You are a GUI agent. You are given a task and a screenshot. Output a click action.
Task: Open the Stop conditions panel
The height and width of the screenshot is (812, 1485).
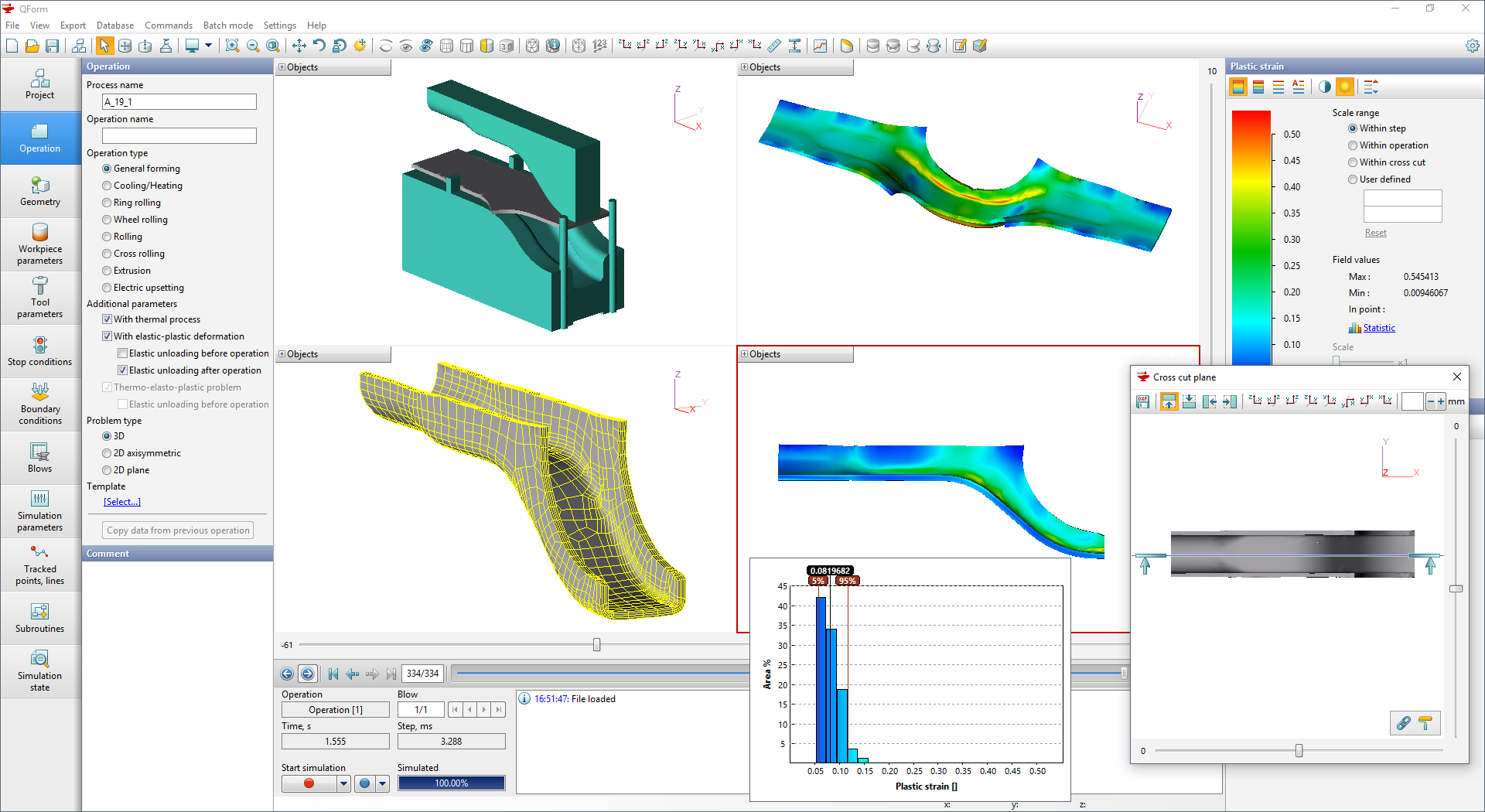(40, 351)
